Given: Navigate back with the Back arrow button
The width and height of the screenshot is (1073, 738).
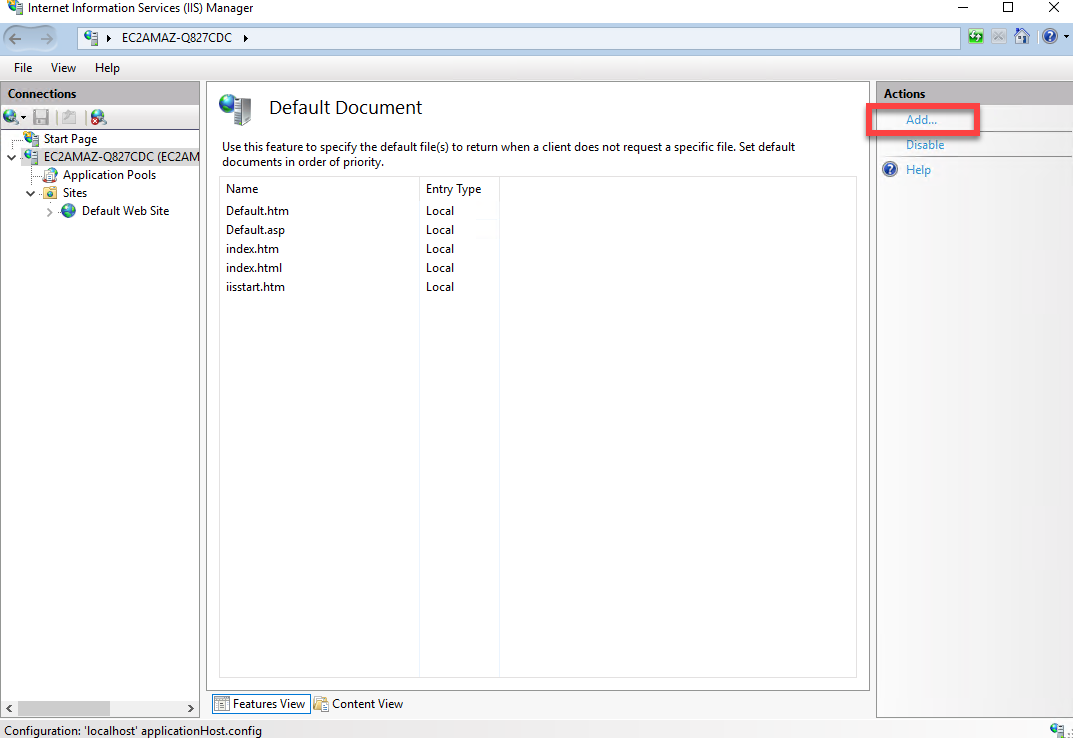Looking at the screenshot, I should click(16, 38).
